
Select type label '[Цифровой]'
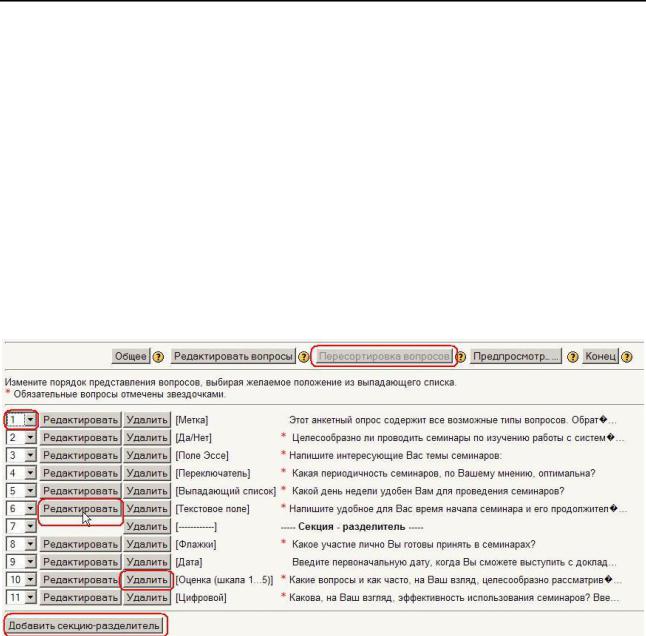click(x=201, y=598)
